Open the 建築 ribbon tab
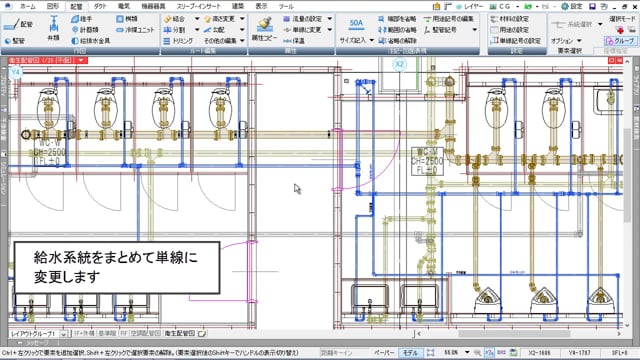The height and width of the screenshot is (360, 640). click(238, 7)
